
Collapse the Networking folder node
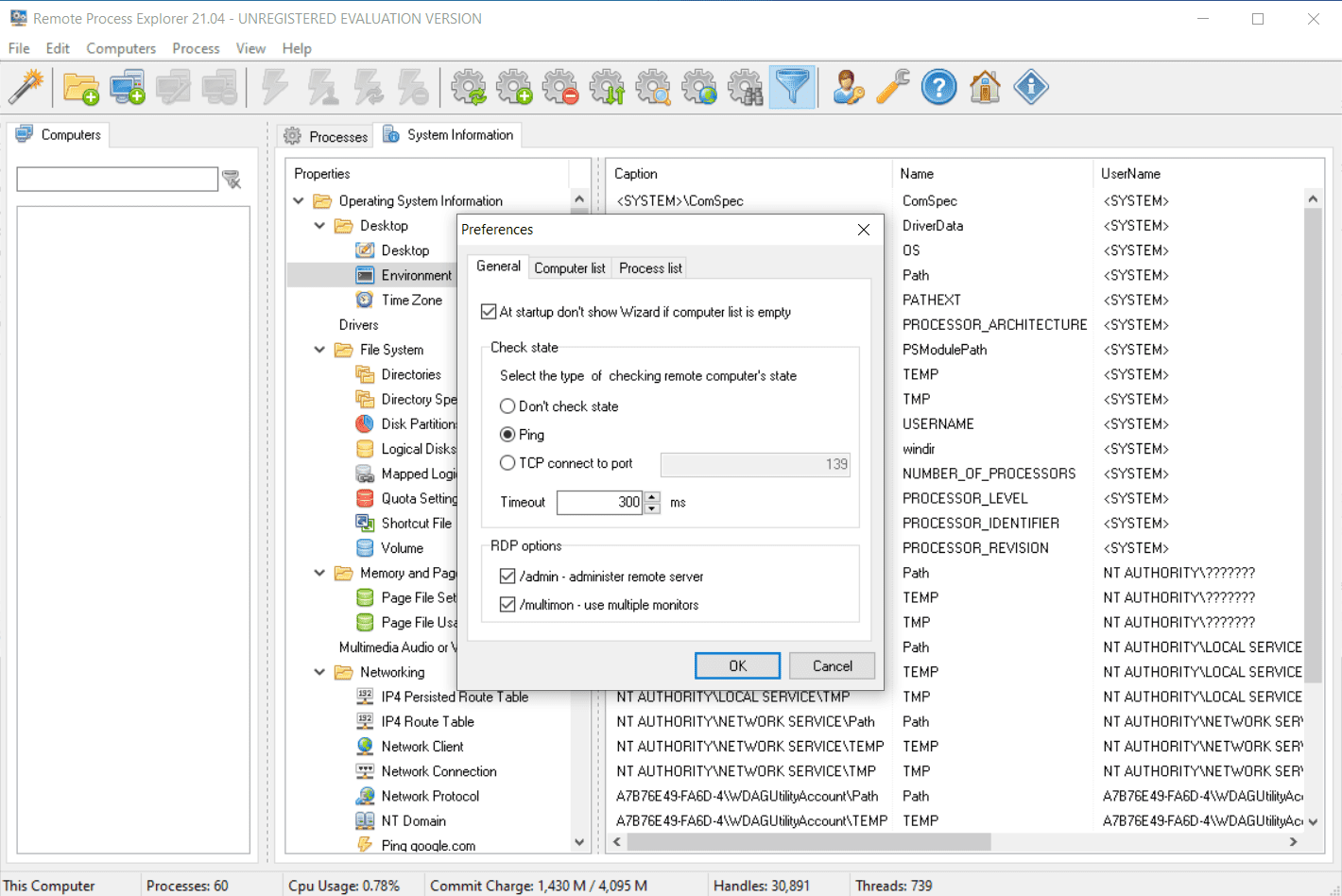[x=319, y=672]
